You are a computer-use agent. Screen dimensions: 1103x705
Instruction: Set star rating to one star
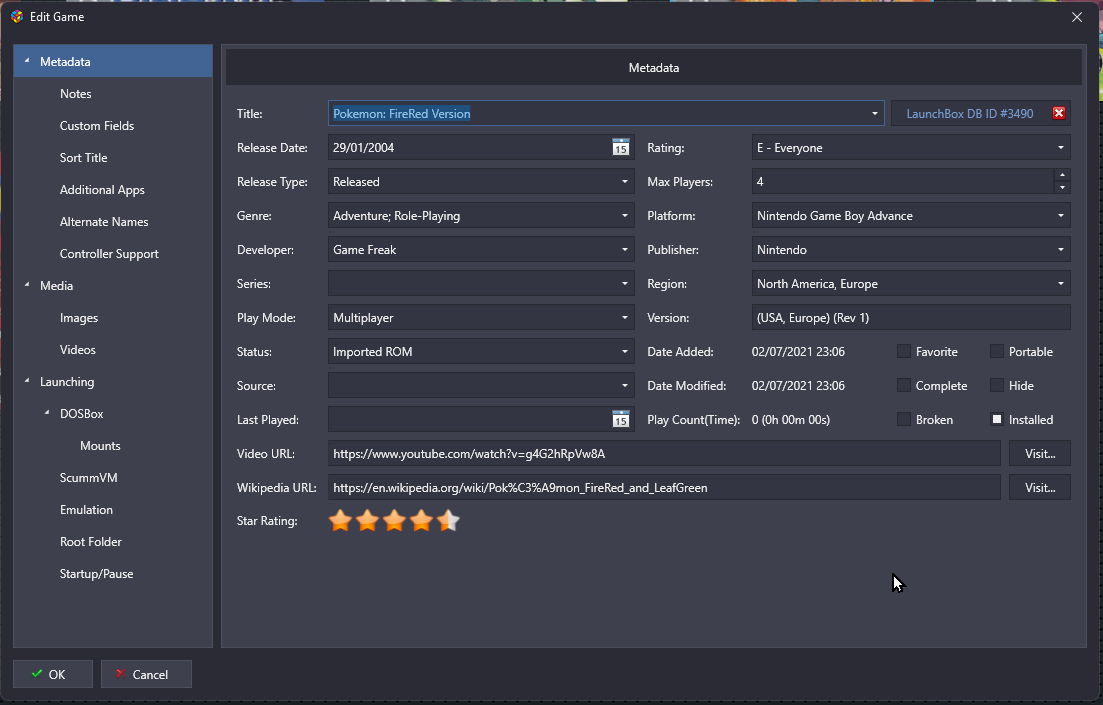click(340, 521)
